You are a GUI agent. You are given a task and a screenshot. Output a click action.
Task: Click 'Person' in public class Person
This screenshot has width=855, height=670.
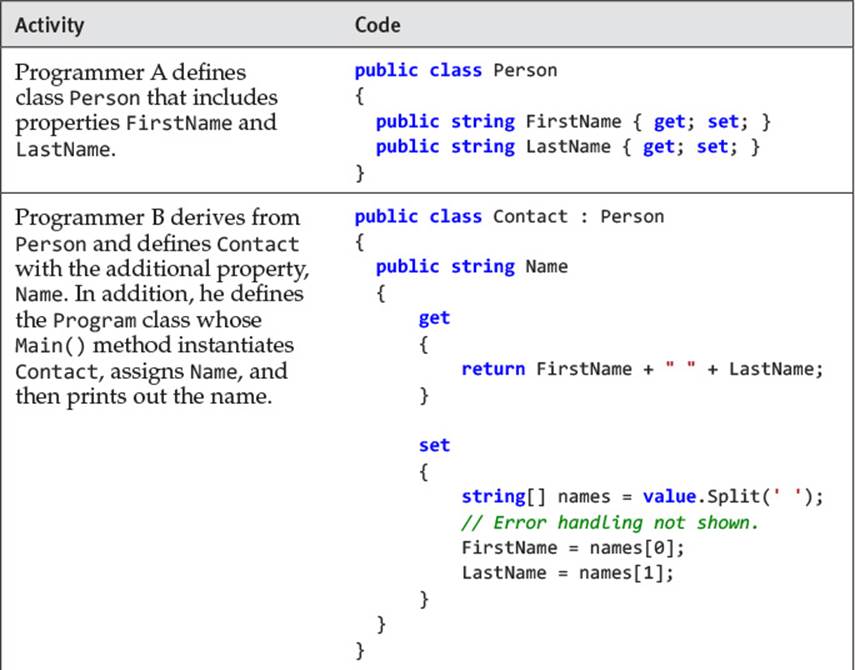(x=525, y=70)
